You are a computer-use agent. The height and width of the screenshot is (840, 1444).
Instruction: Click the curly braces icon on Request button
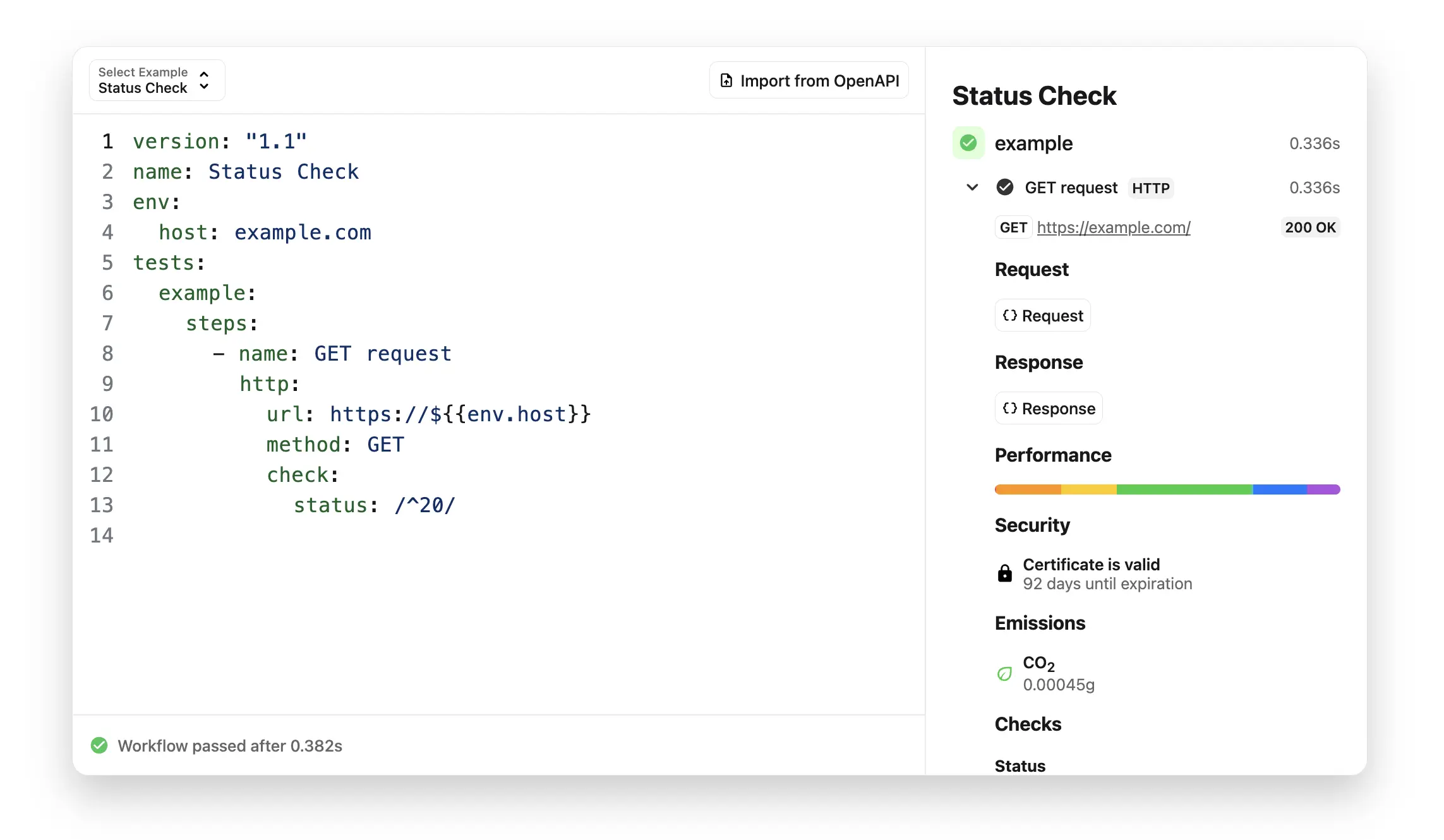coord(1009,316)
